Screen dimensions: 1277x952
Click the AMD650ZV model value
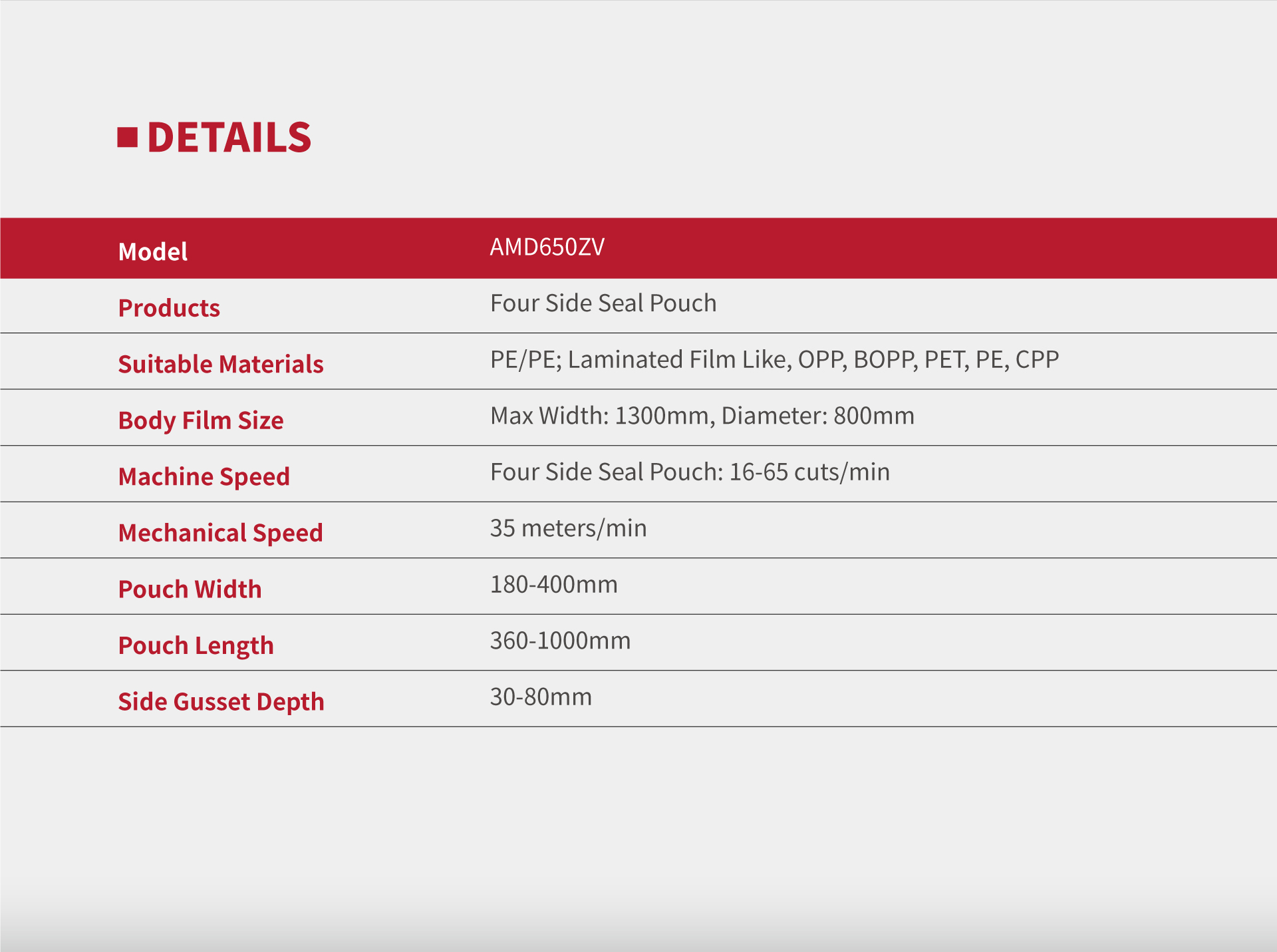[x=547, y=247]
